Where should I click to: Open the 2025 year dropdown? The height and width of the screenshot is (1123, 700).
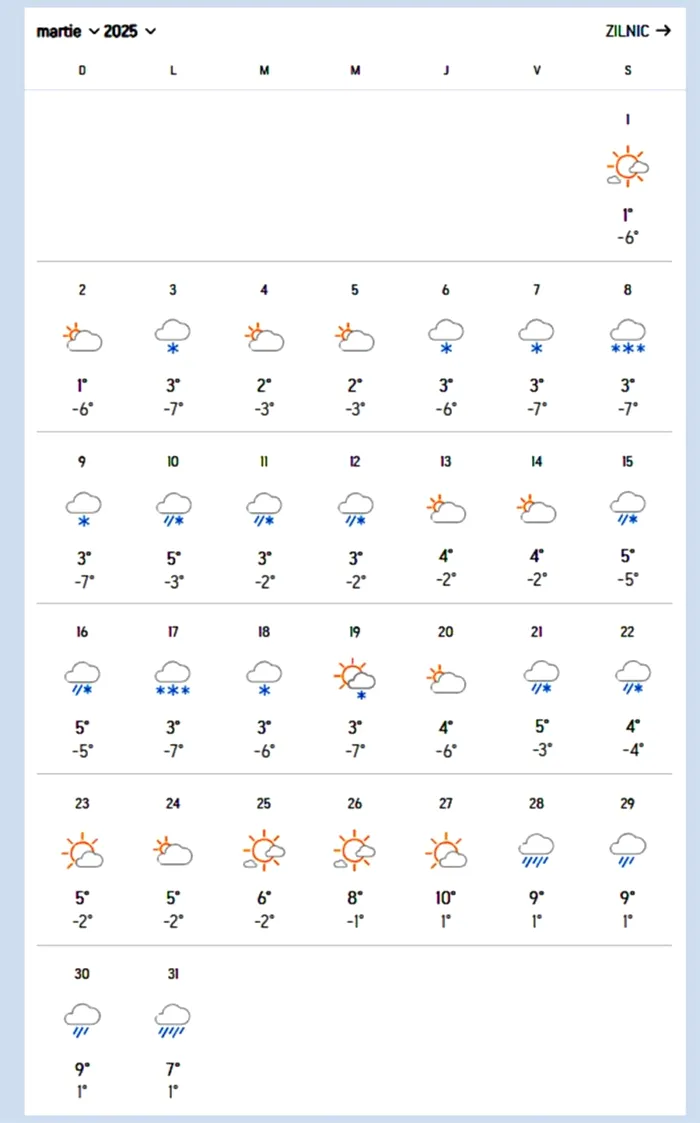[129, 32]
